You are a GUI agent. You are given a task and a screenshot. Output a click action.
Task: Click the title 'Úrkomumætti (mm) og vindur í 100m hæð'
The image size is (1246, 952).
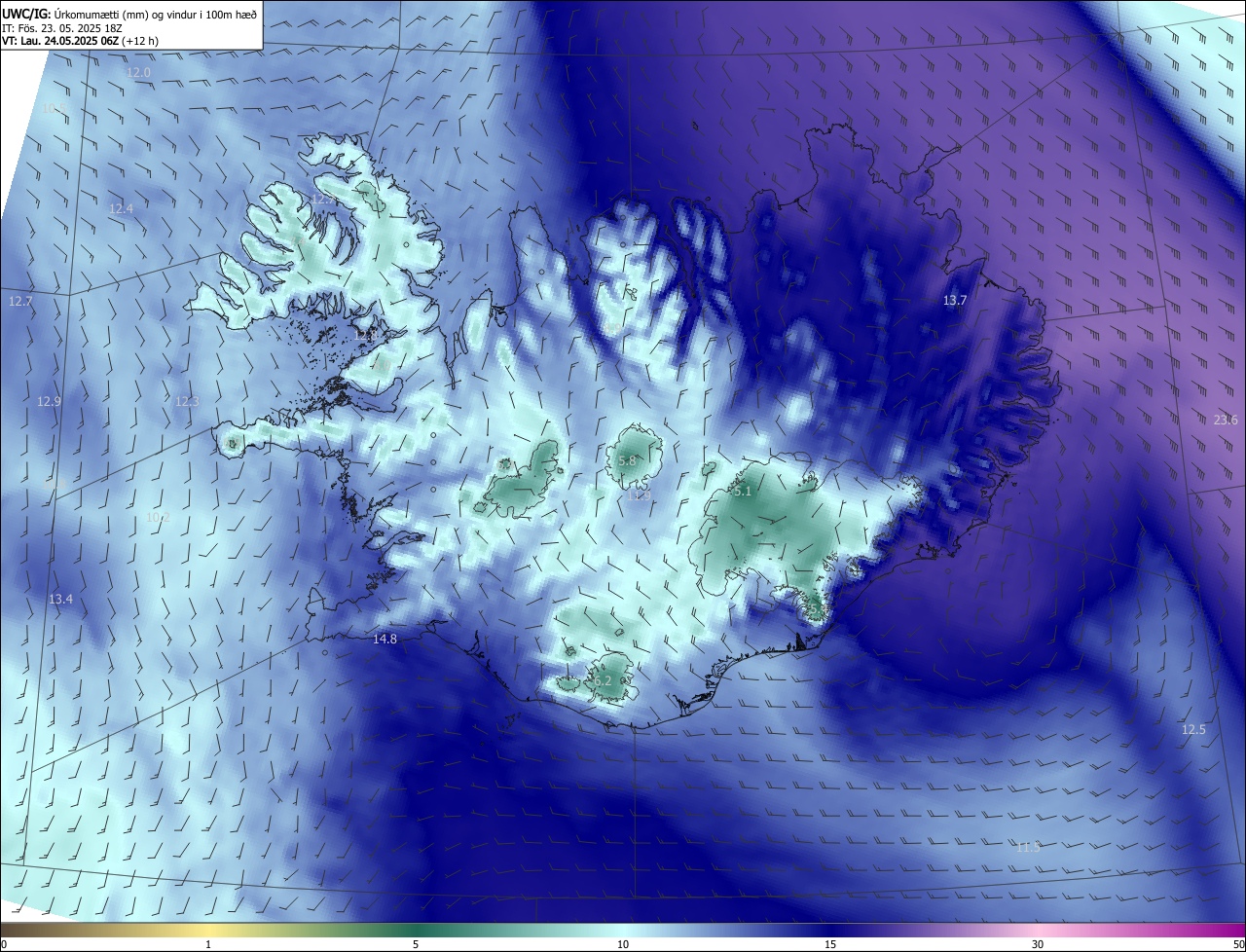(x=156, y=14)
